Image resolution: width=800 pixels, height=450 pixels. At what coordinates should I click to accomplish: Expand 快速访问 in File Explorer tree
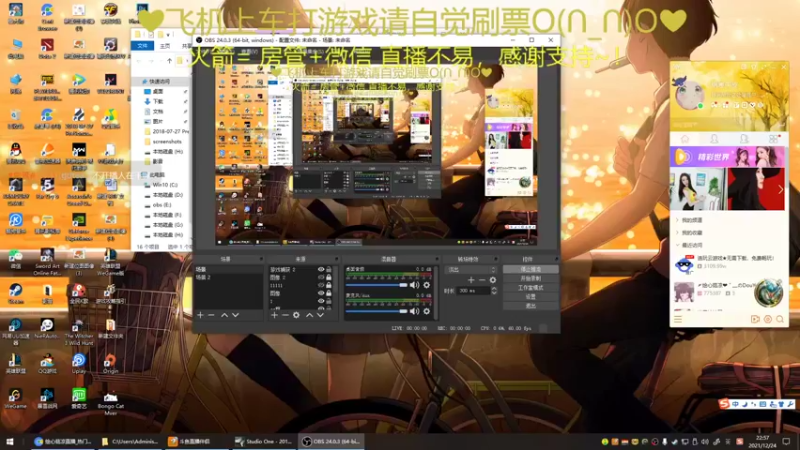[x=157, y=82]
